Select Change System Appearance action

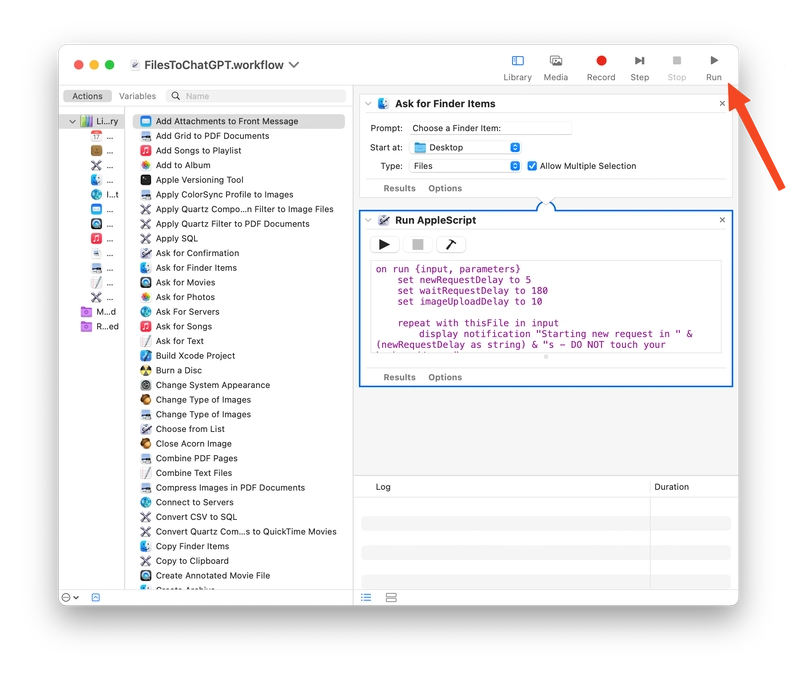point(212,385)
